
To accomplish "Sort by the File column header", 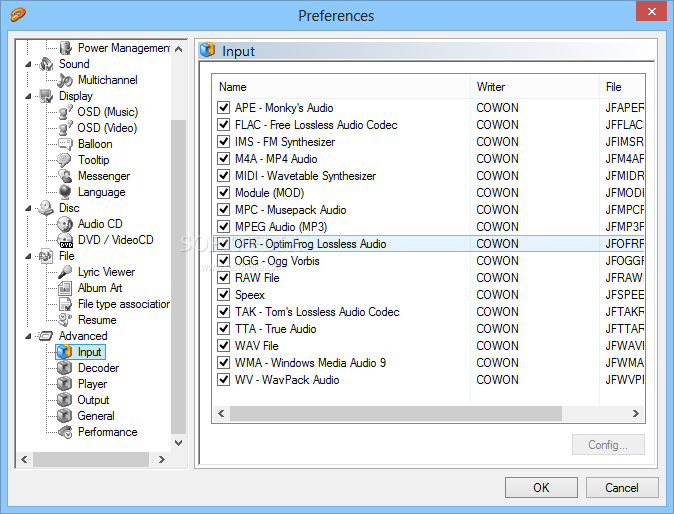I will (x=622, y=87).
